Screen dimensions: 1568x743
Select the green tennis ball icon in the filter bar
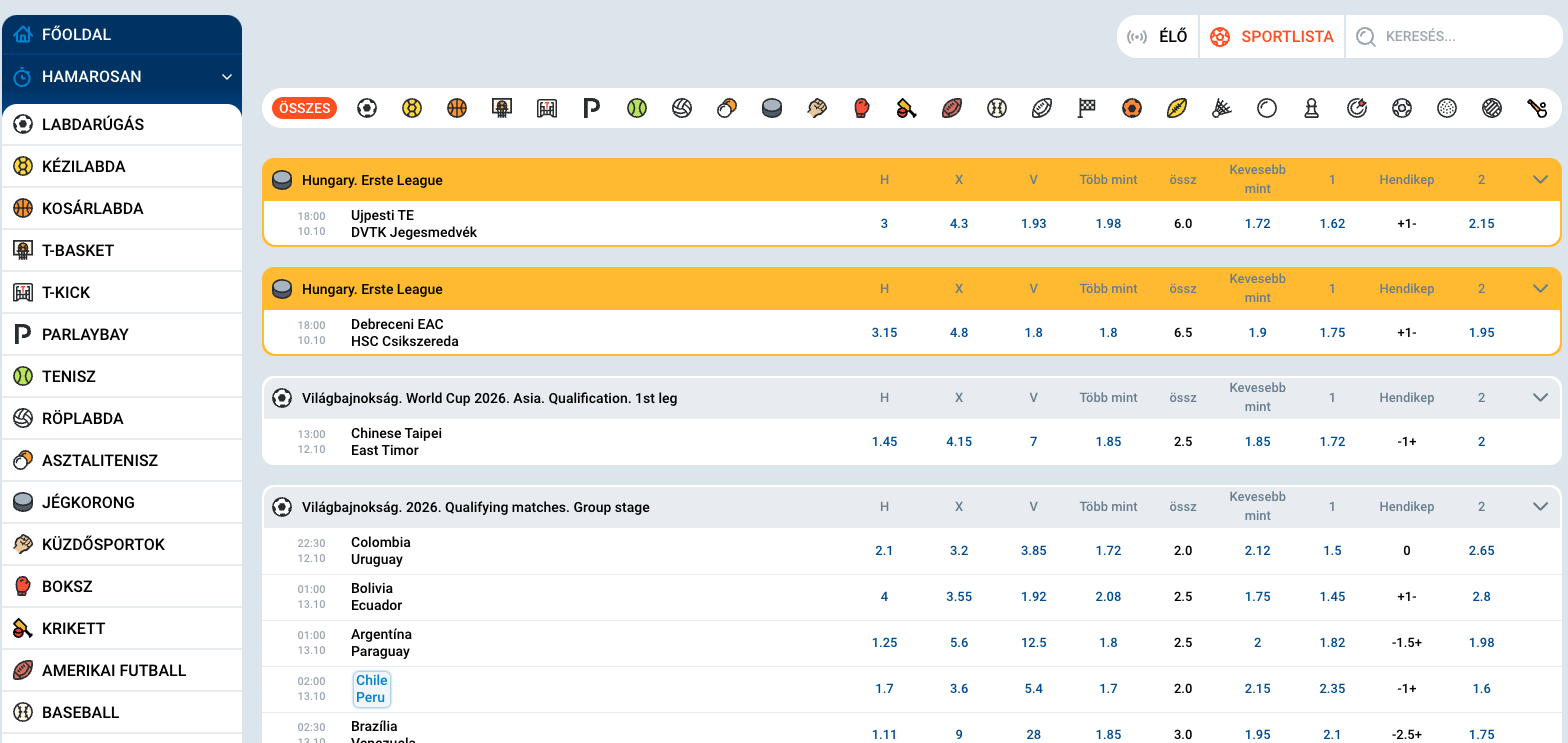point(637,108)
